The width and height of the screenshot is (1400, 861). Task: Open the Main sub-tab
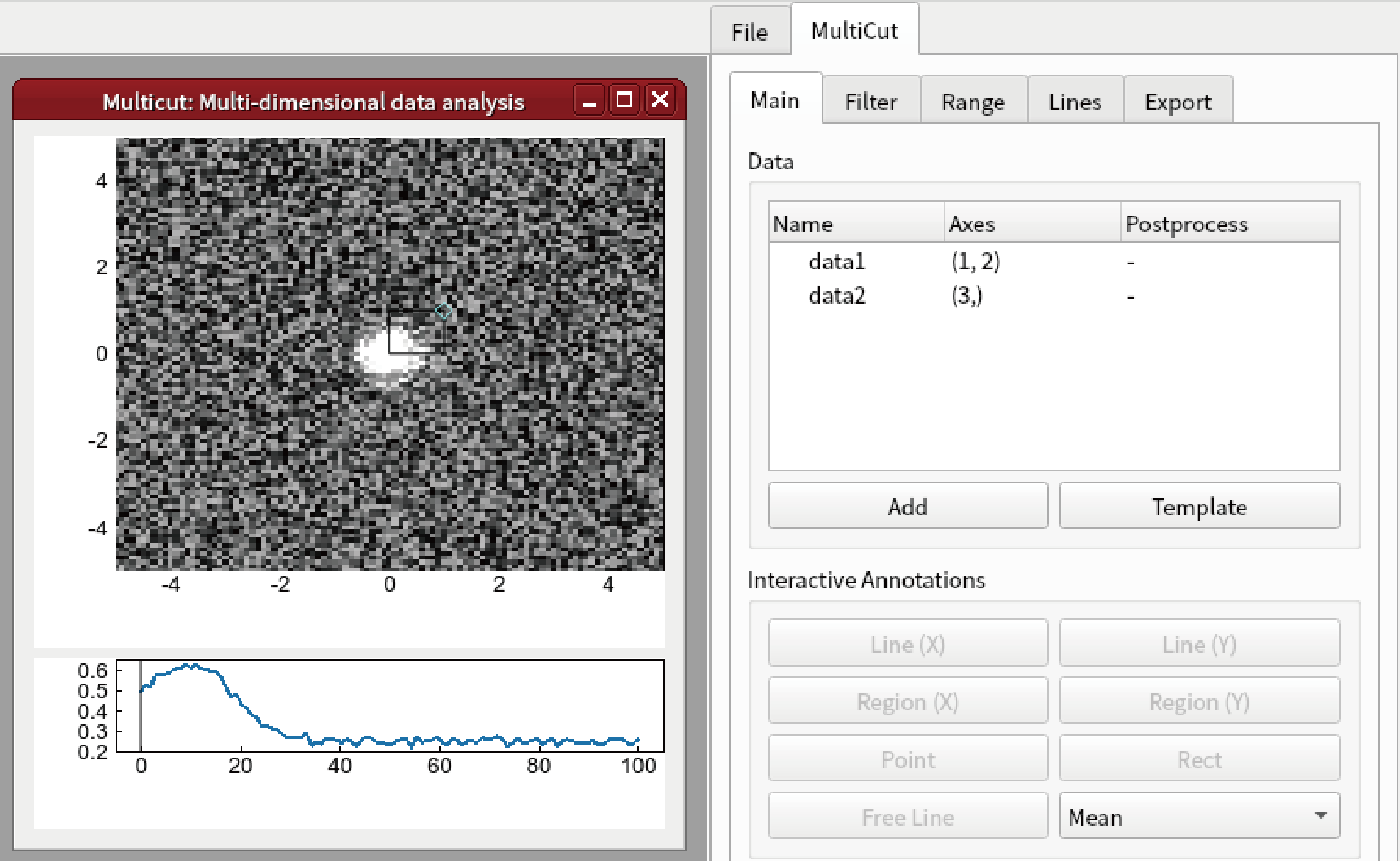(x=775, y=100)
